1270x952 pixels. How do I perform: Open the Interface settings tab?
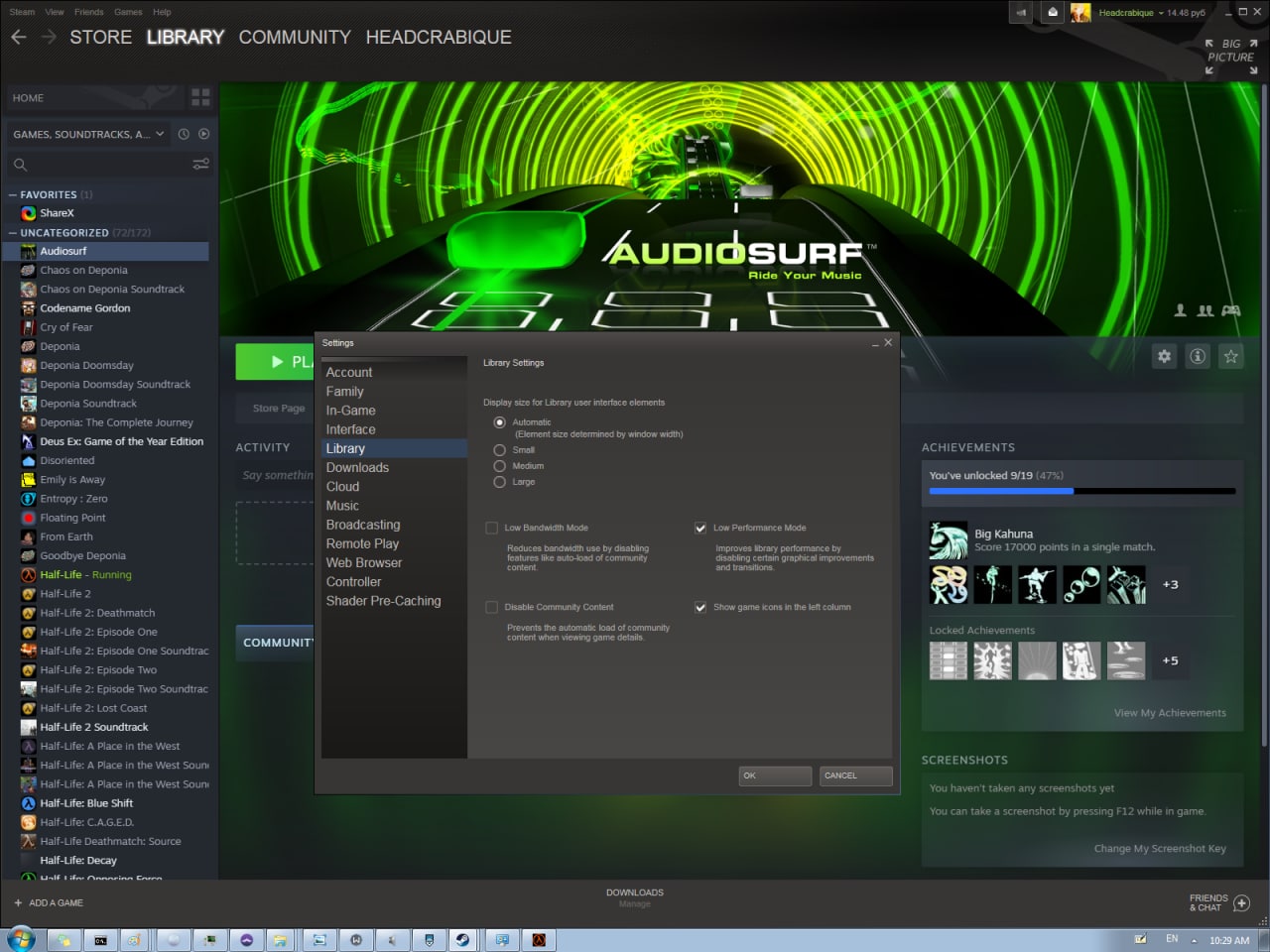click(351, 429)
